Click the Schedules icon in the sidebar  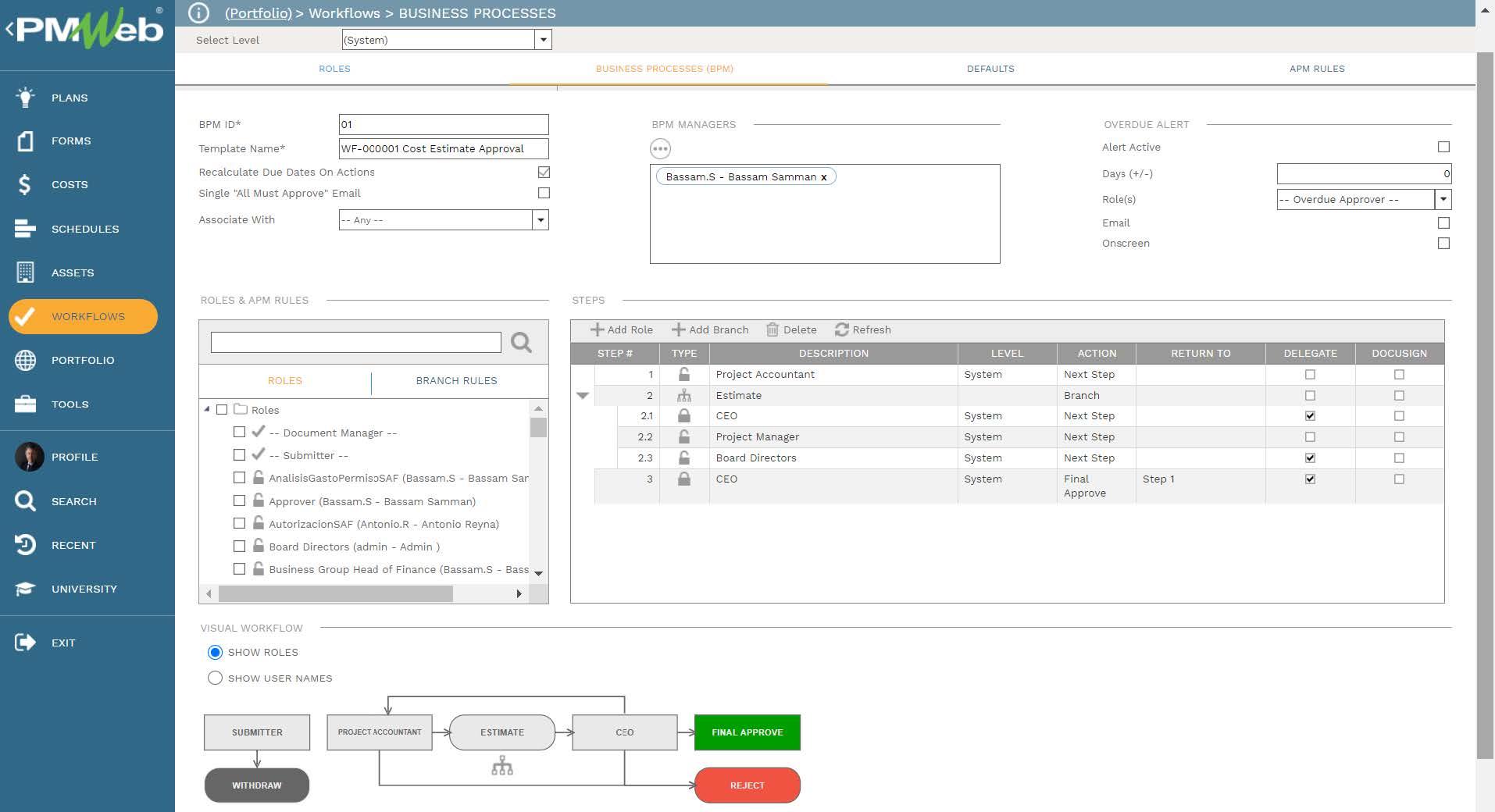coord(25,229)
